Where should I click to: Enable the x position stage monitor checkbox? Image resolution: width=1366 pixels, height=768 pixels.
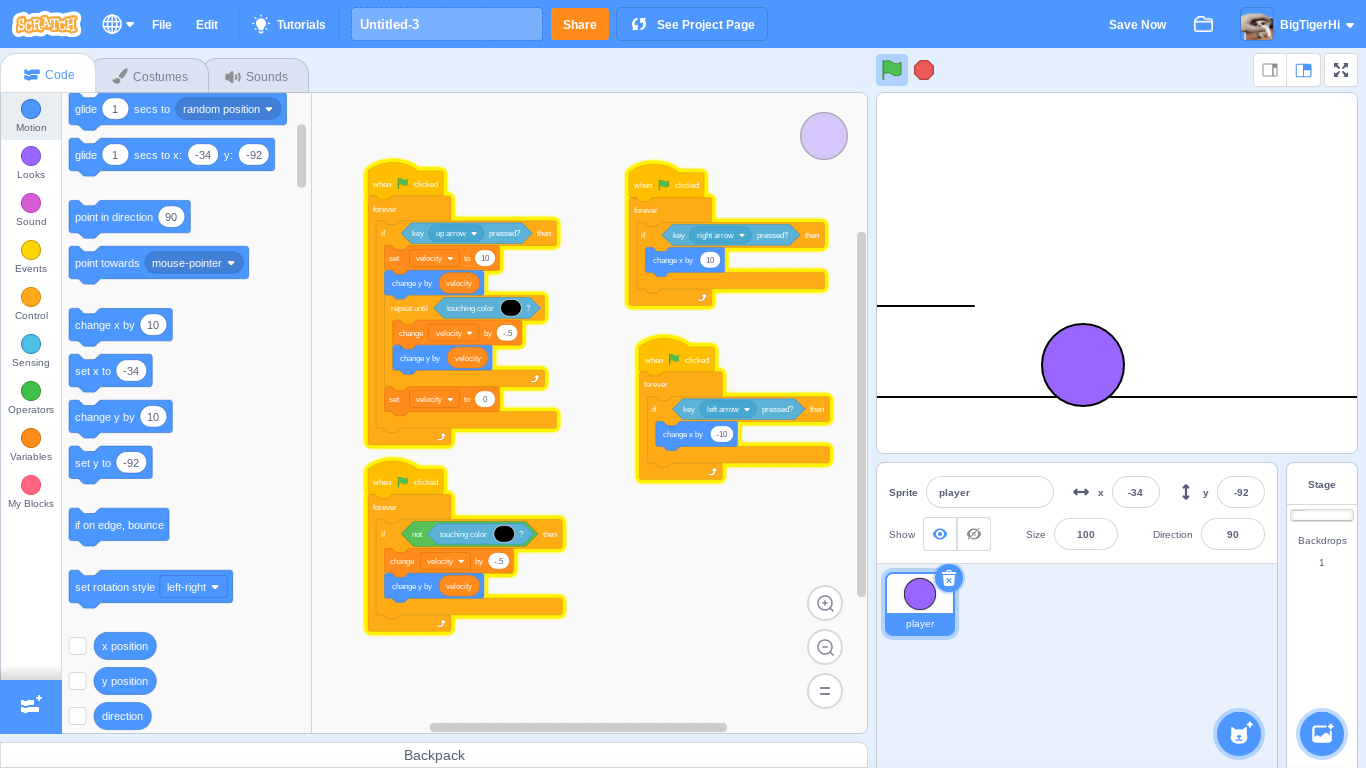78,646
